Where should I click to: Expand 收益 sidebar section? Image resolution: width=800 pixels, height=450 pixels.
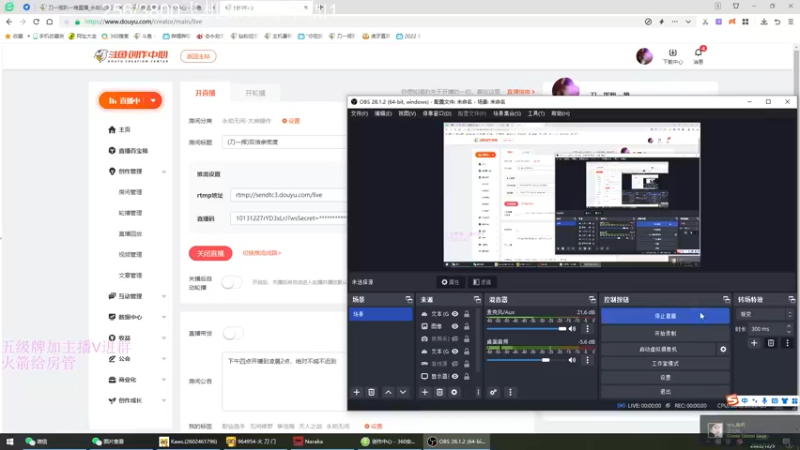164,338
